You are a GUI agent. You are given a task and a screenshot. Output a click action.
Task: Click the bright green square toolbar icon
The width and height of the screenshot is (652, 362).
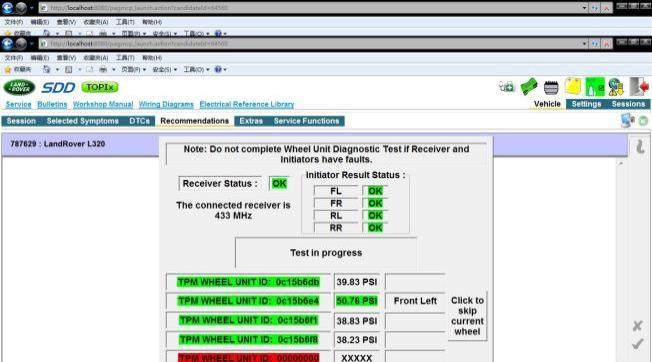point(595,87)
